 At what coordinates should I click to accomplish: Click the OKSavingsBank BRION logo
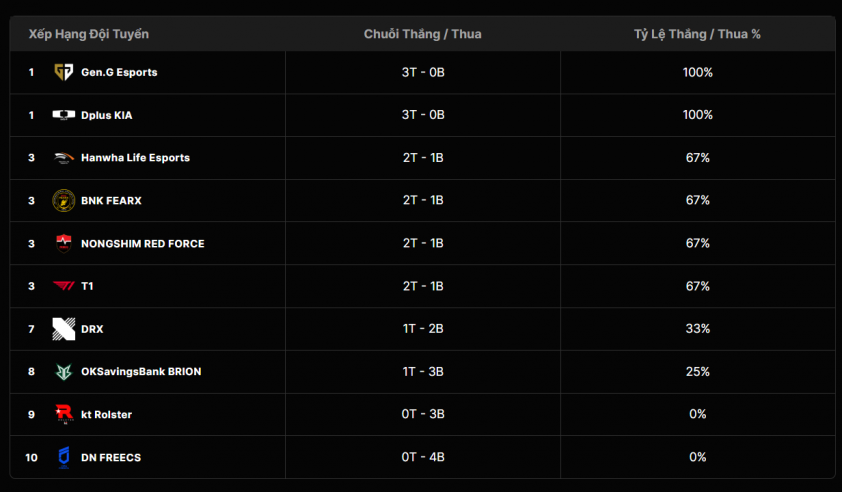click(63, 372)
